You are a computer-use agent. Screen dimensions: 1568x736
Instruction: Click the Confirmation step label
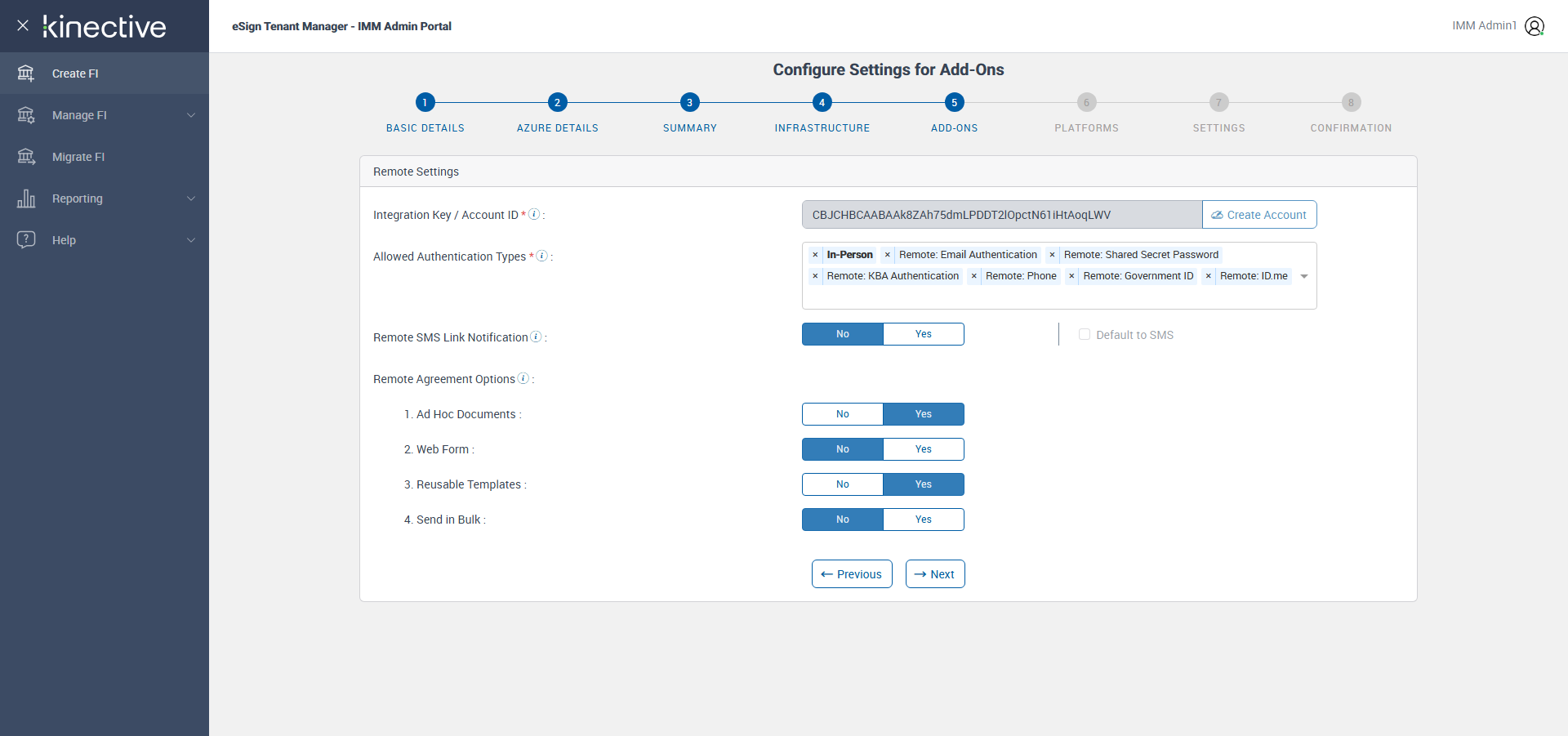click(x=1352, y=128)
